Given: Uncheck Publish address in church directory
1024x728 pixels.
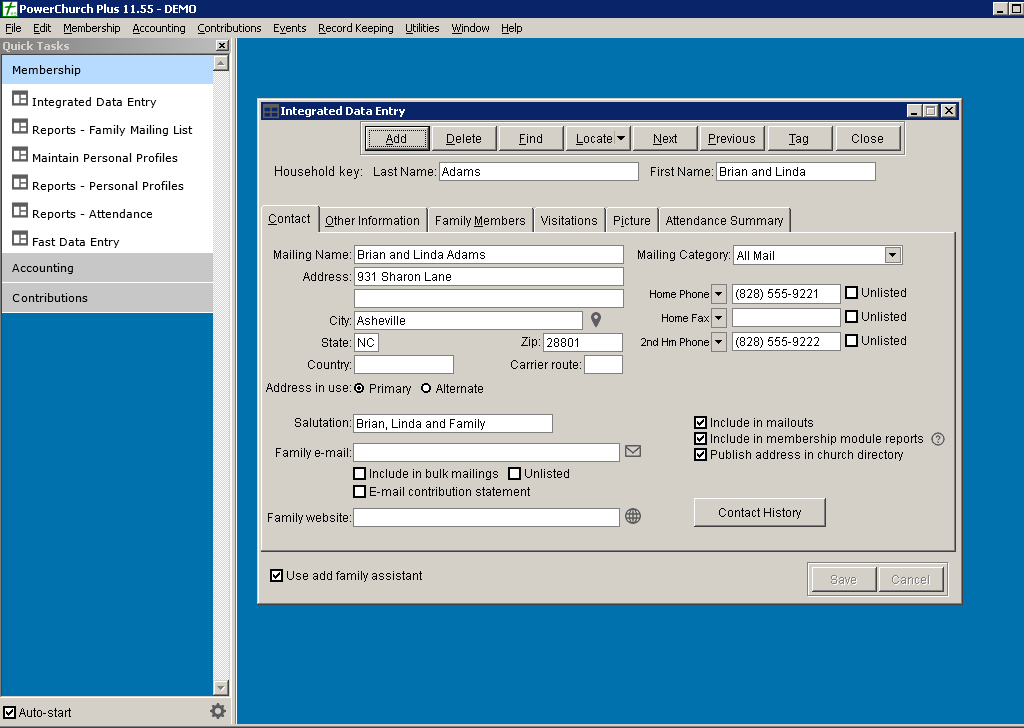Looking at the screenshot, I should click(700, 454).
